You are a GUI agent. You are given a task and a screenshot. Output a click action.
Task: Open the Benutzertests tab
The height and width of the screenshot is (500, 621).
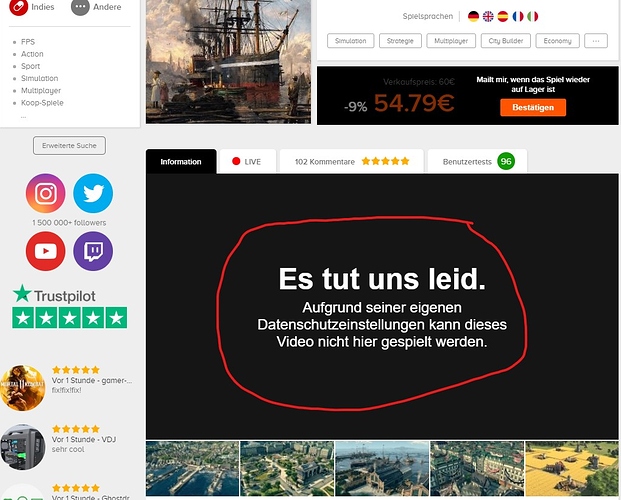477,161
